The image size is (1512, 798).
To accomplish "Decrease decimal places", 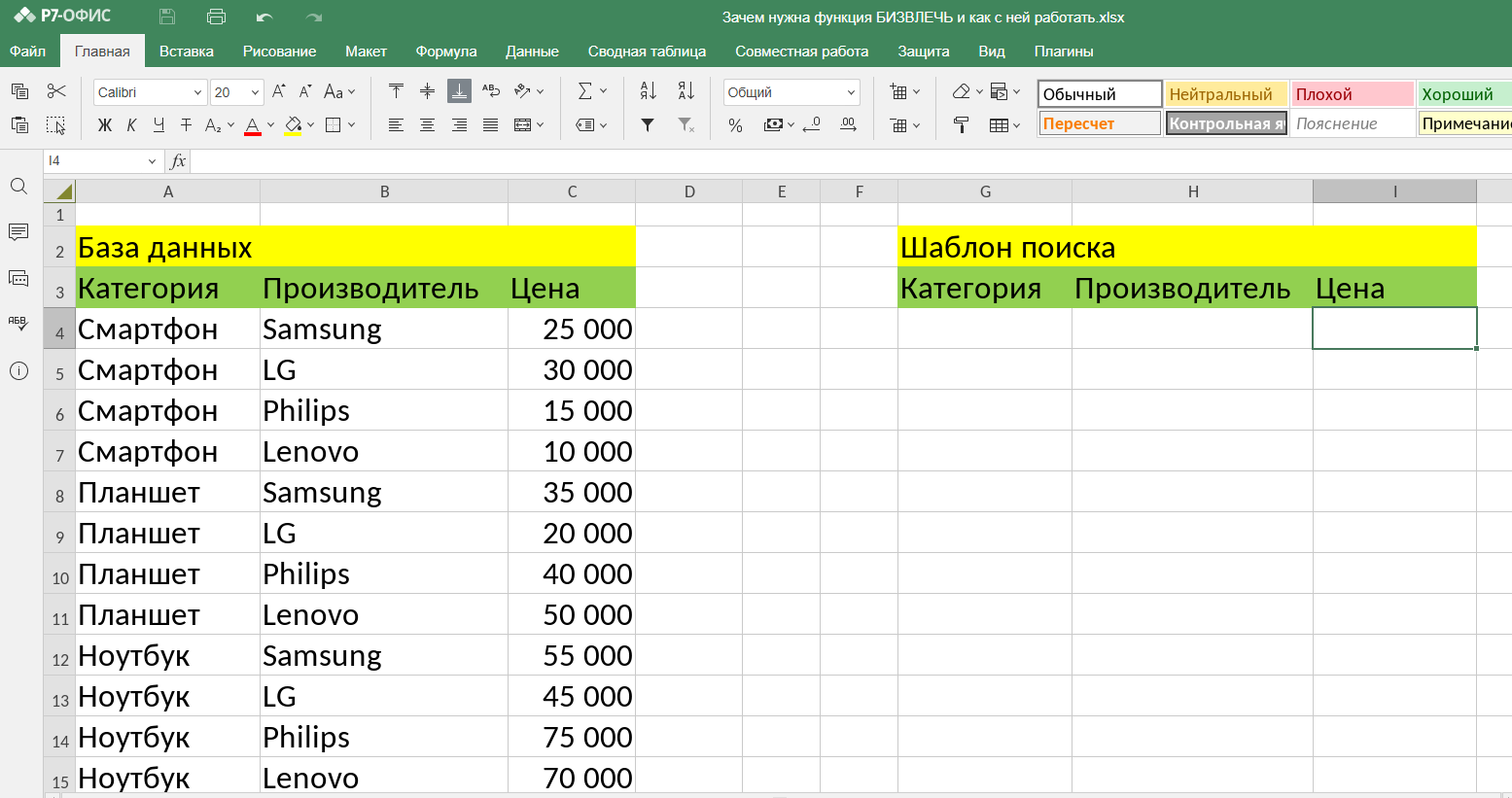I will coord(812,124).
